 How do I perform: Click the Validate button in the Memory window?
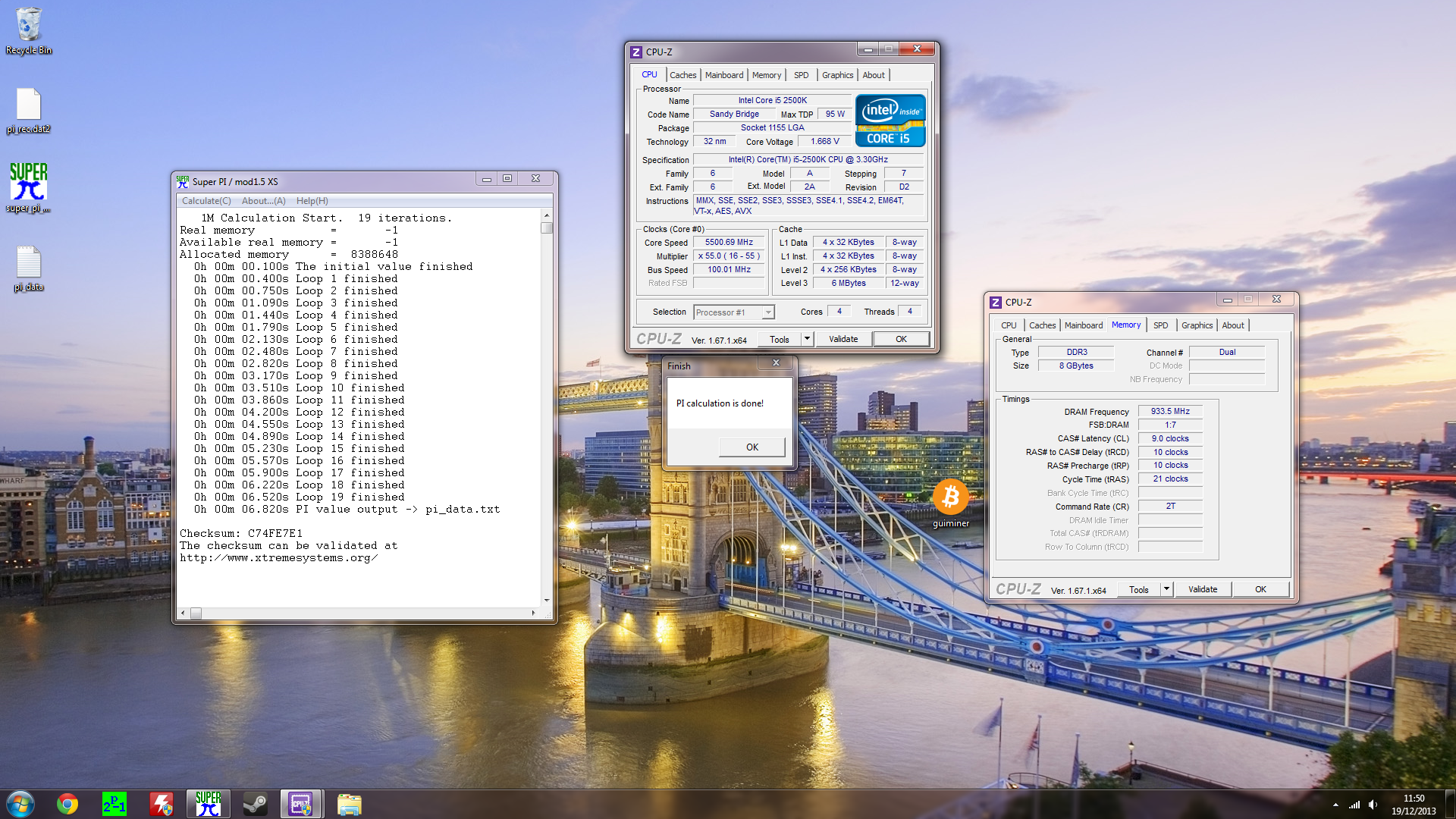1203,589
